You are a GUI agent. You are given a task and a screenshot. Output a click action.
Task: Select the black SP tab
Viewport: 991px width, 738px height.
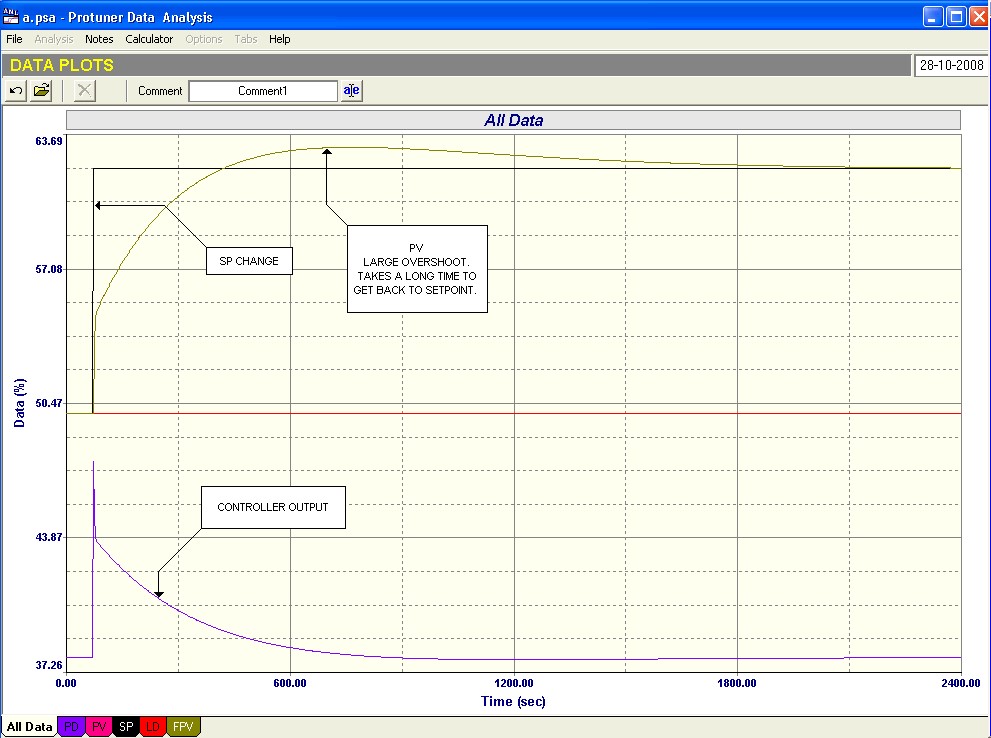[x=128, y=727]
